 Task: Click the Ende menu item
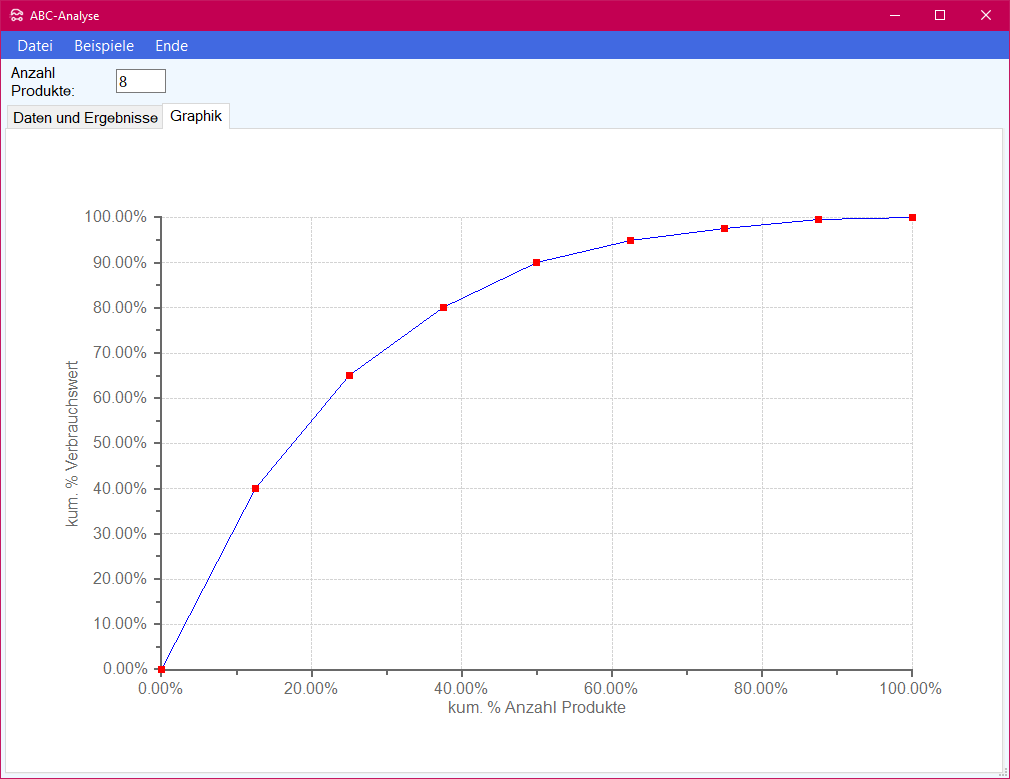point(171,46)
